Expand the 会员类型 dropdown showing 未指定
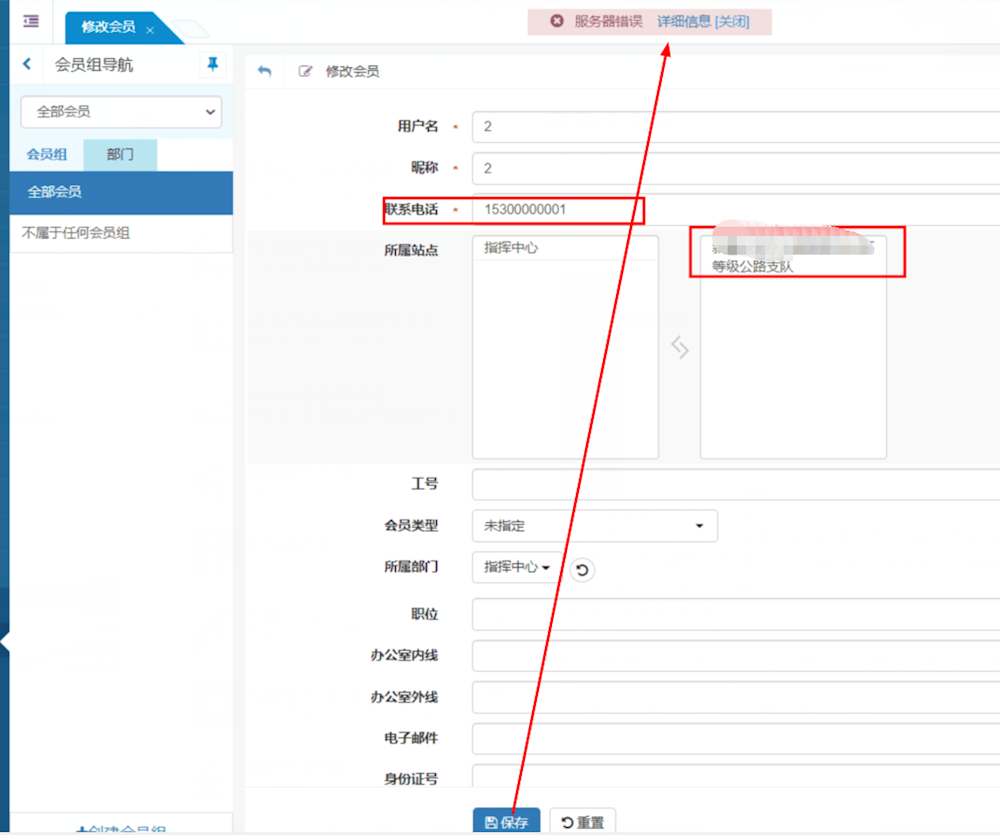 (594, 525)
